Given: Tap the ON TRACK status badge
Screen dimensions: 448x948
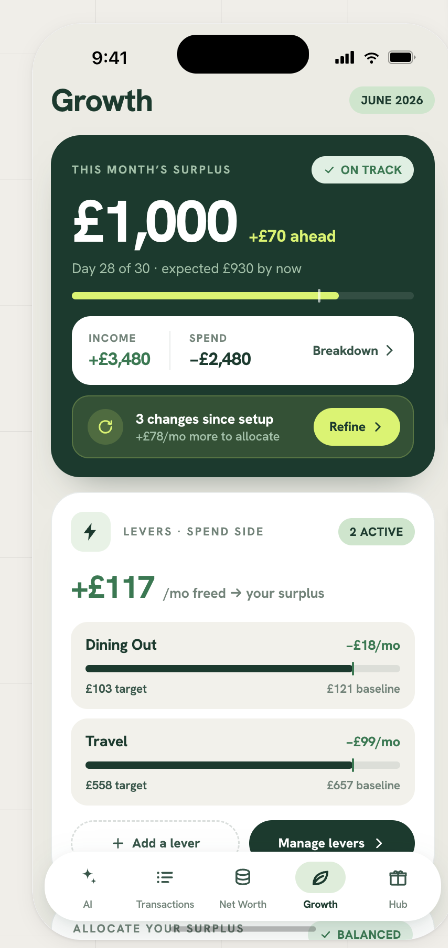Looking at the screenshot, I should [x=363, y=170].
